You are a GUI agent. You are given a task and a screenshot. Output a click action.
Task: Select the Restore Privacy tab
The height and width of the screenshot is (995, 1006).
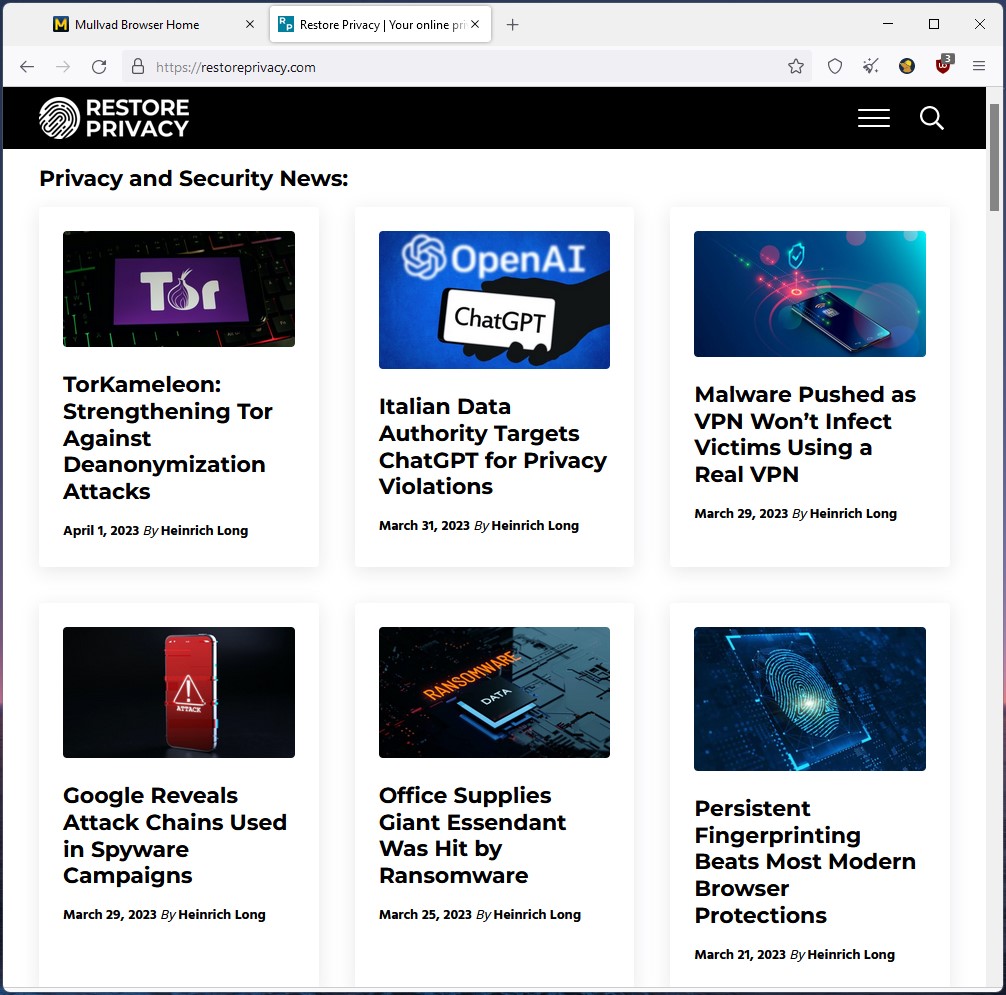(x=380, y=24)
